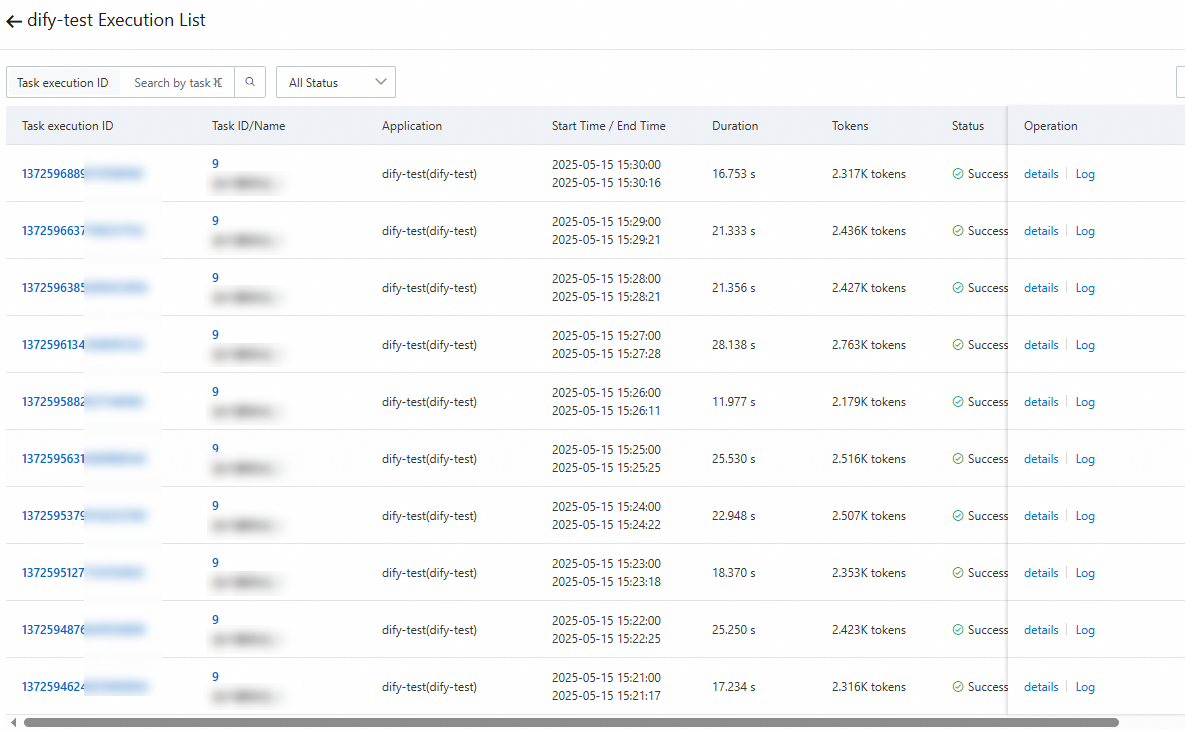Click the 2.763K tokens cell
The image size is (1185, 734).
pyautogui.click(x=868, y=345)
